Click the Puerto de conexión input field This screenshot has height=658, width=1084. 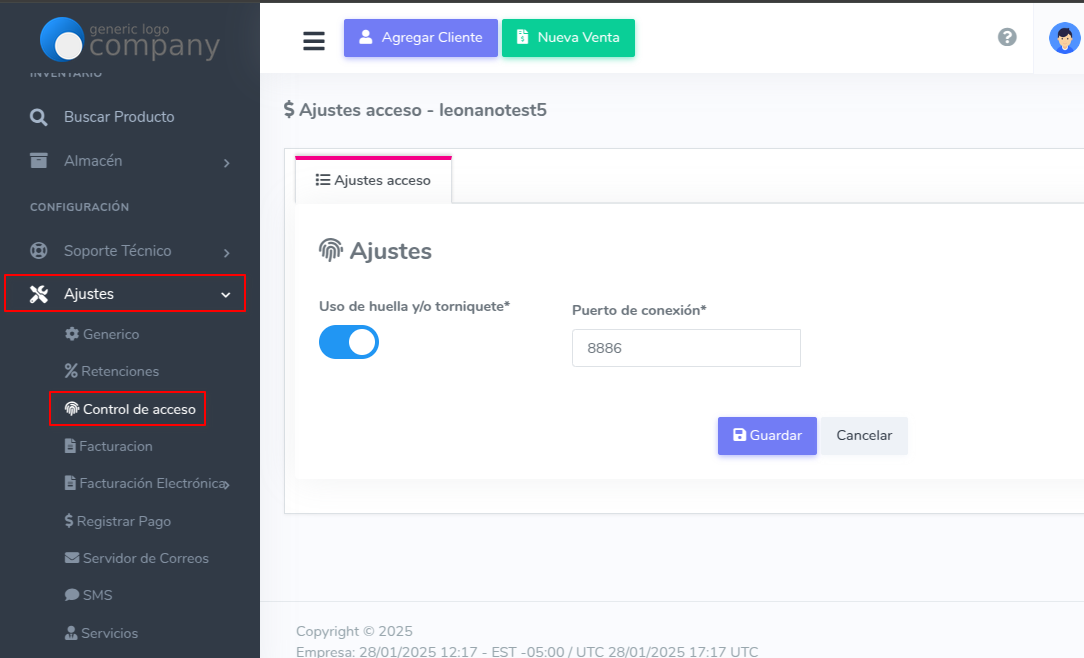[686, 348]
